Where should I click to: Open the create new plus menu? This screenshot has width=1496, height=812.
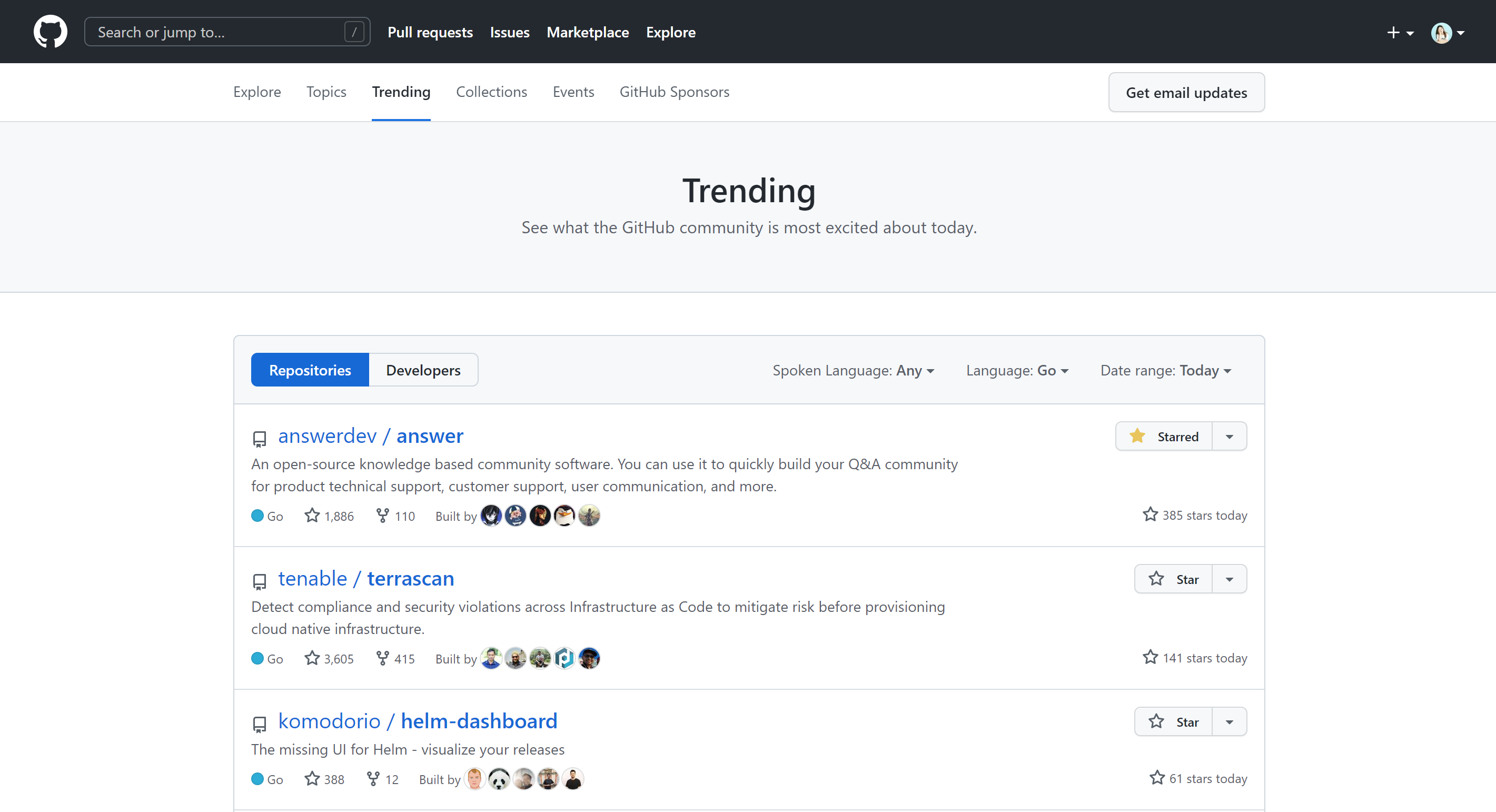point(1400,33)
